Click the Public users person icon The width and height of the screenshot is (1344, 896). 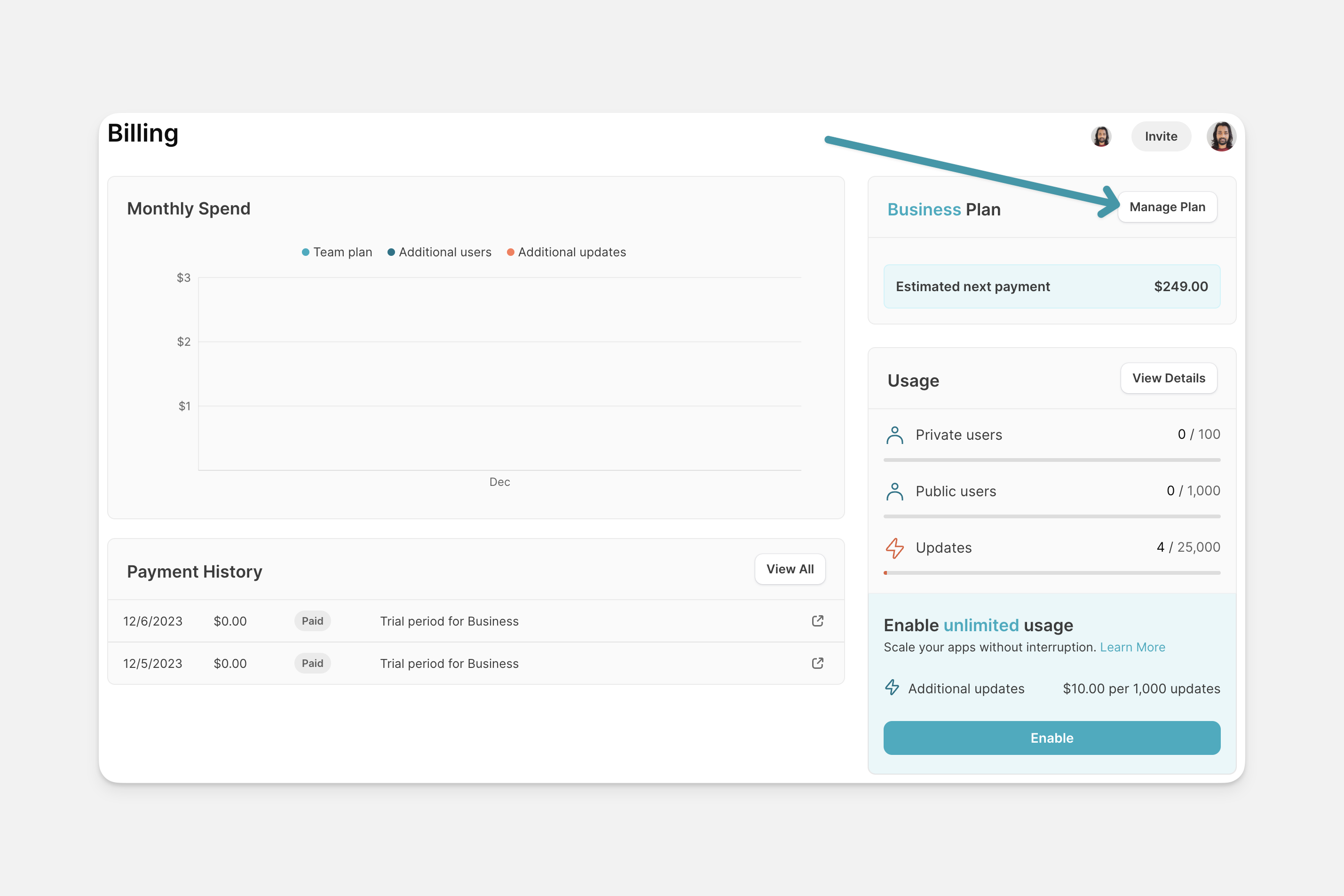coord(894,492)
